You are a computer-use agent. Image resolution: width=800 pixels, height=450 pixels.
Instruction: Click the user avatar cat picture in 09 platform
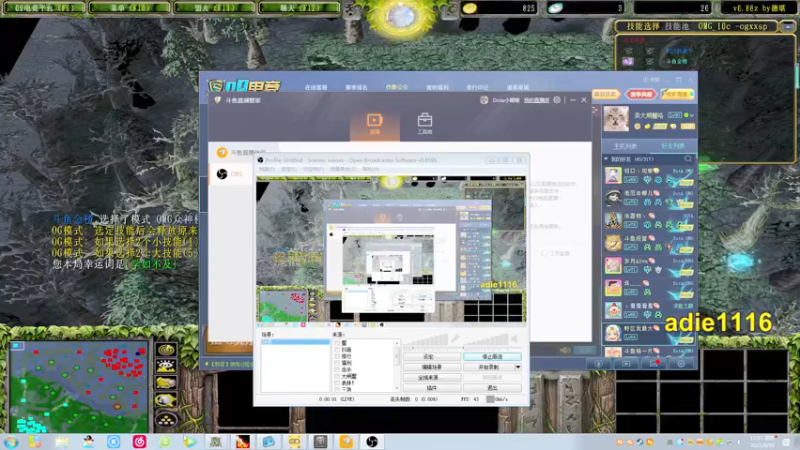tap(616, 119)
